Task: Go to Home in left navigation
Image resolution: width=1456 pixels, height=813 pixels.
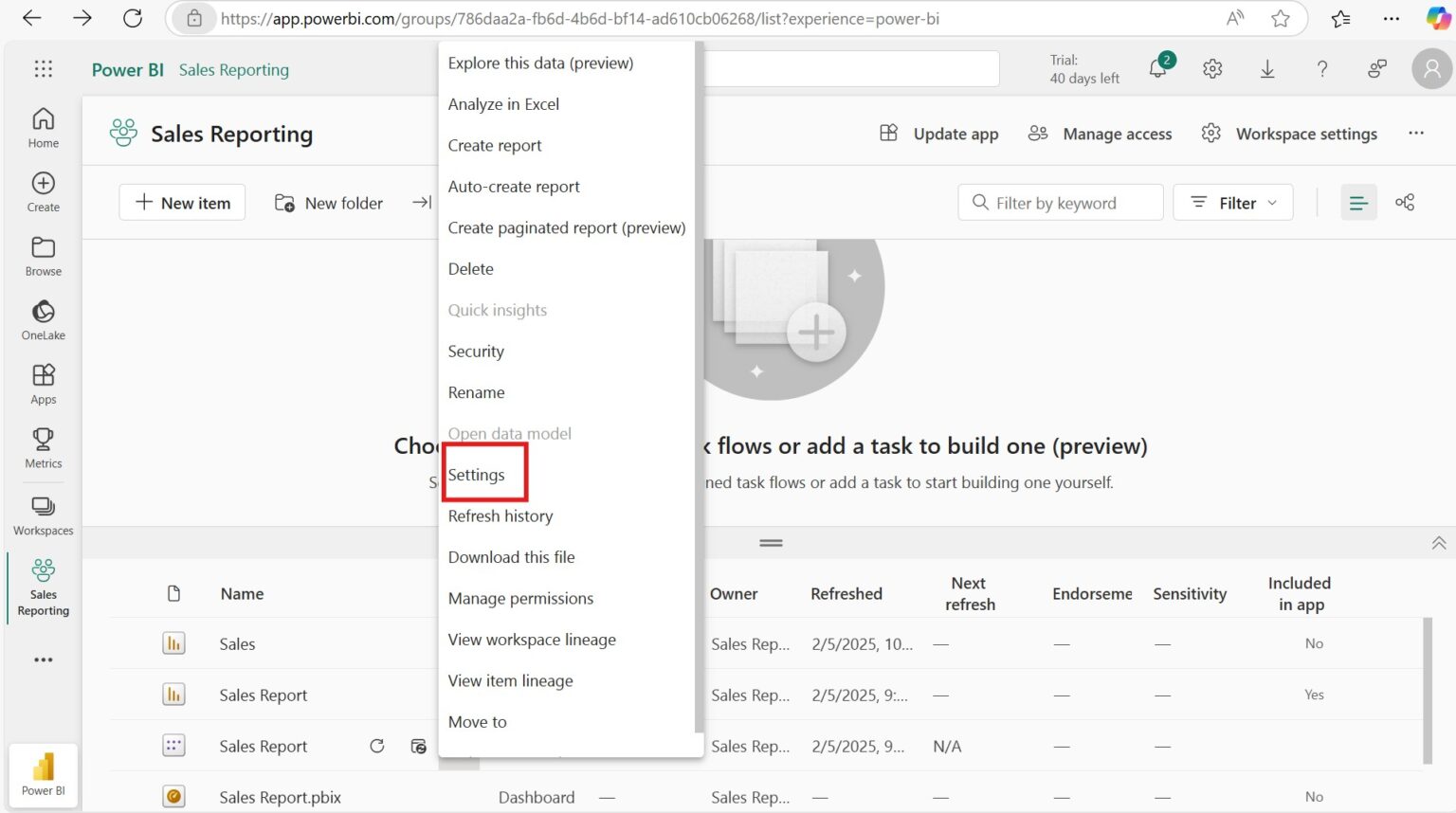Action: tap(44, 127)
